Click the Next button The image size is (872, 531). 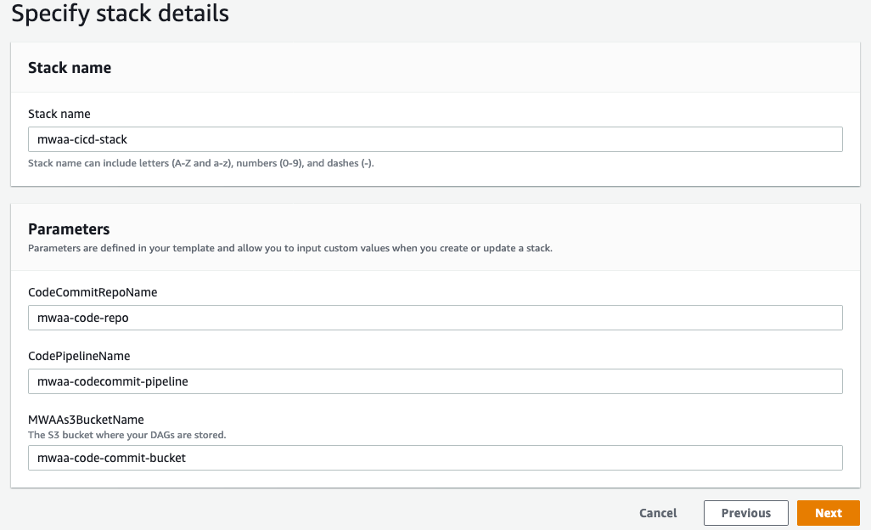click(827, 513)
